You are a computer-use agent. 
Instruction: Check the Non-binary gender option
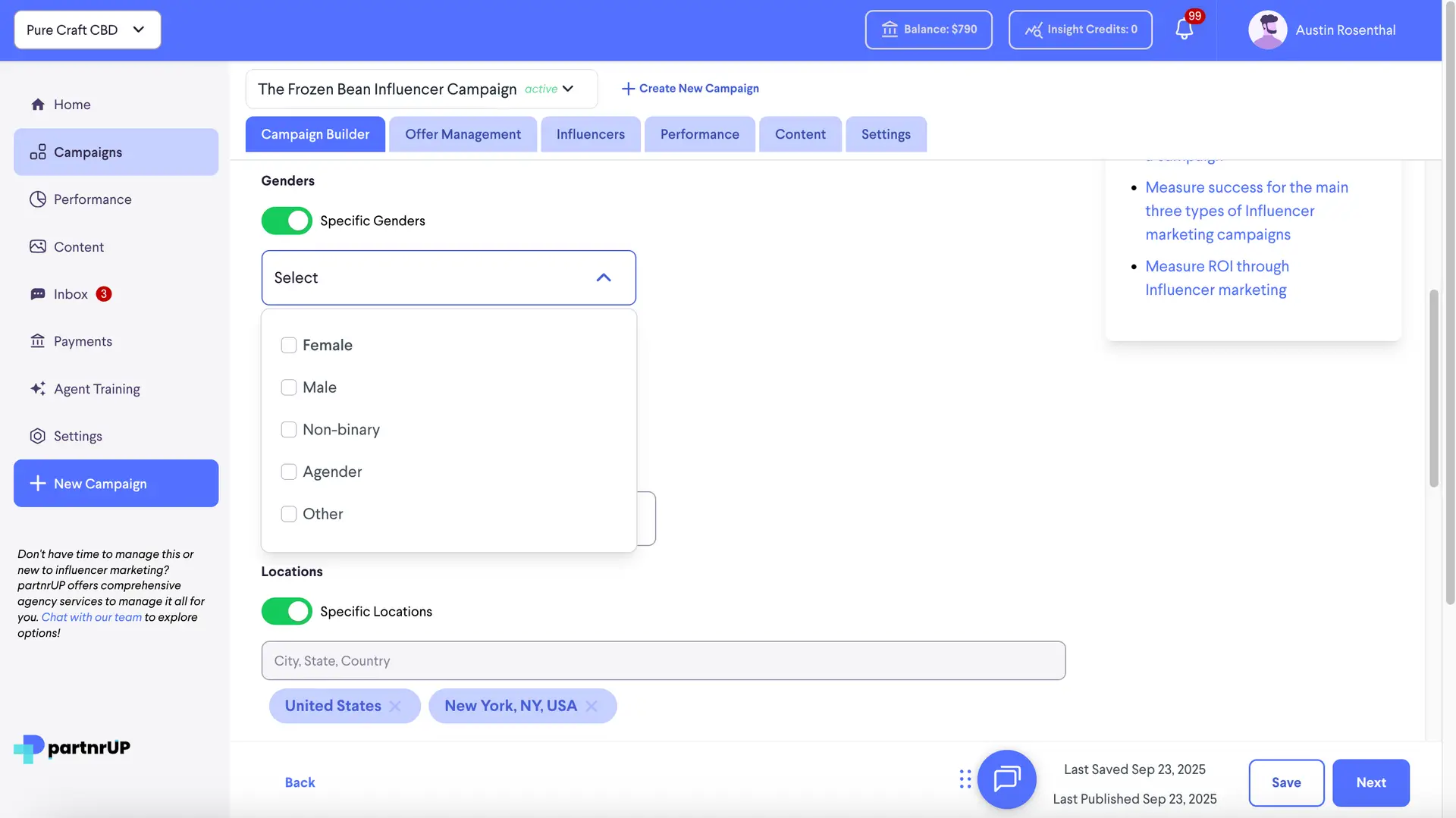(289, 429)
